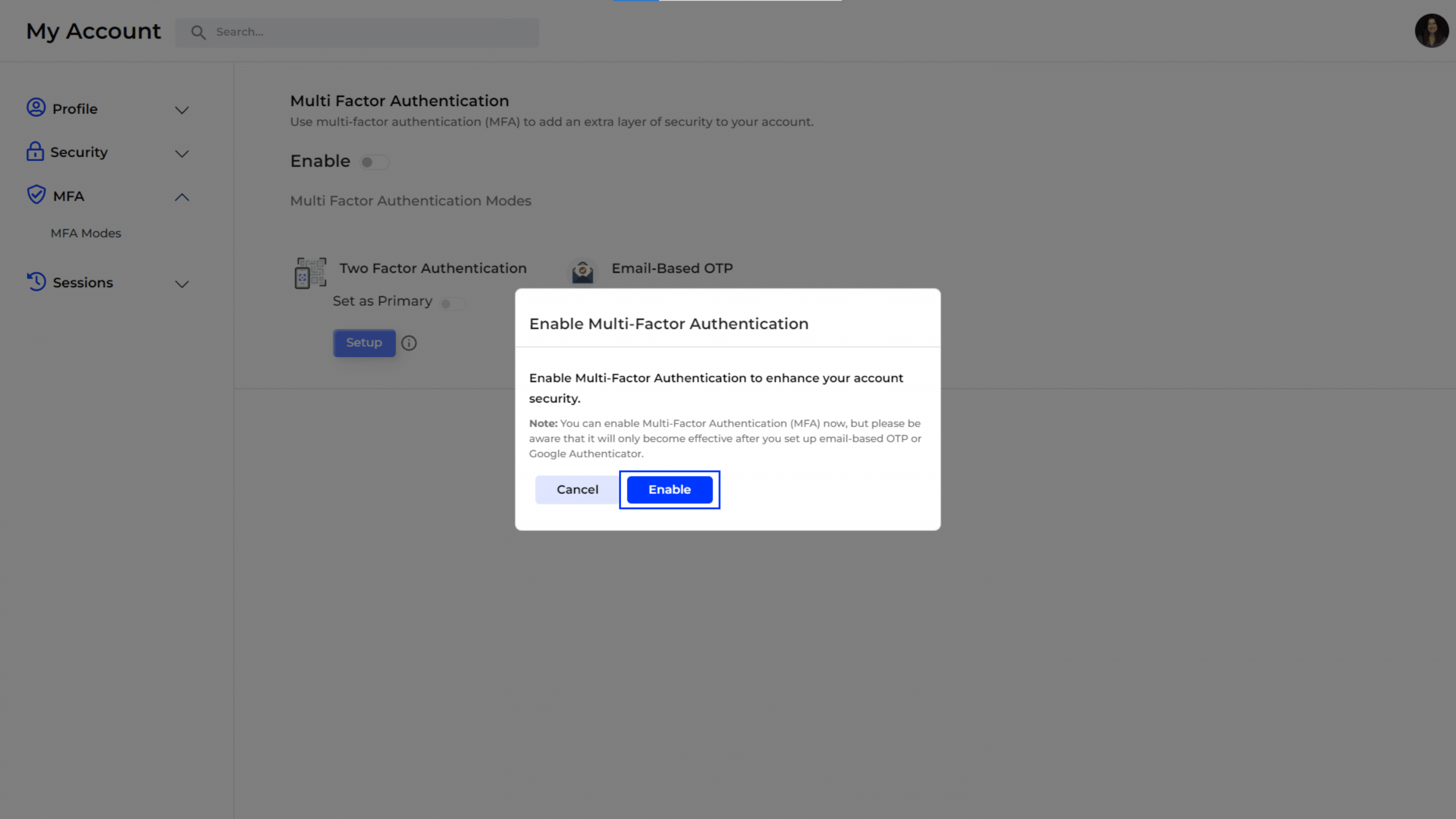Open the user avatar menu
The width and height of the screenshot is (1456, 819).
[1431, 30]
